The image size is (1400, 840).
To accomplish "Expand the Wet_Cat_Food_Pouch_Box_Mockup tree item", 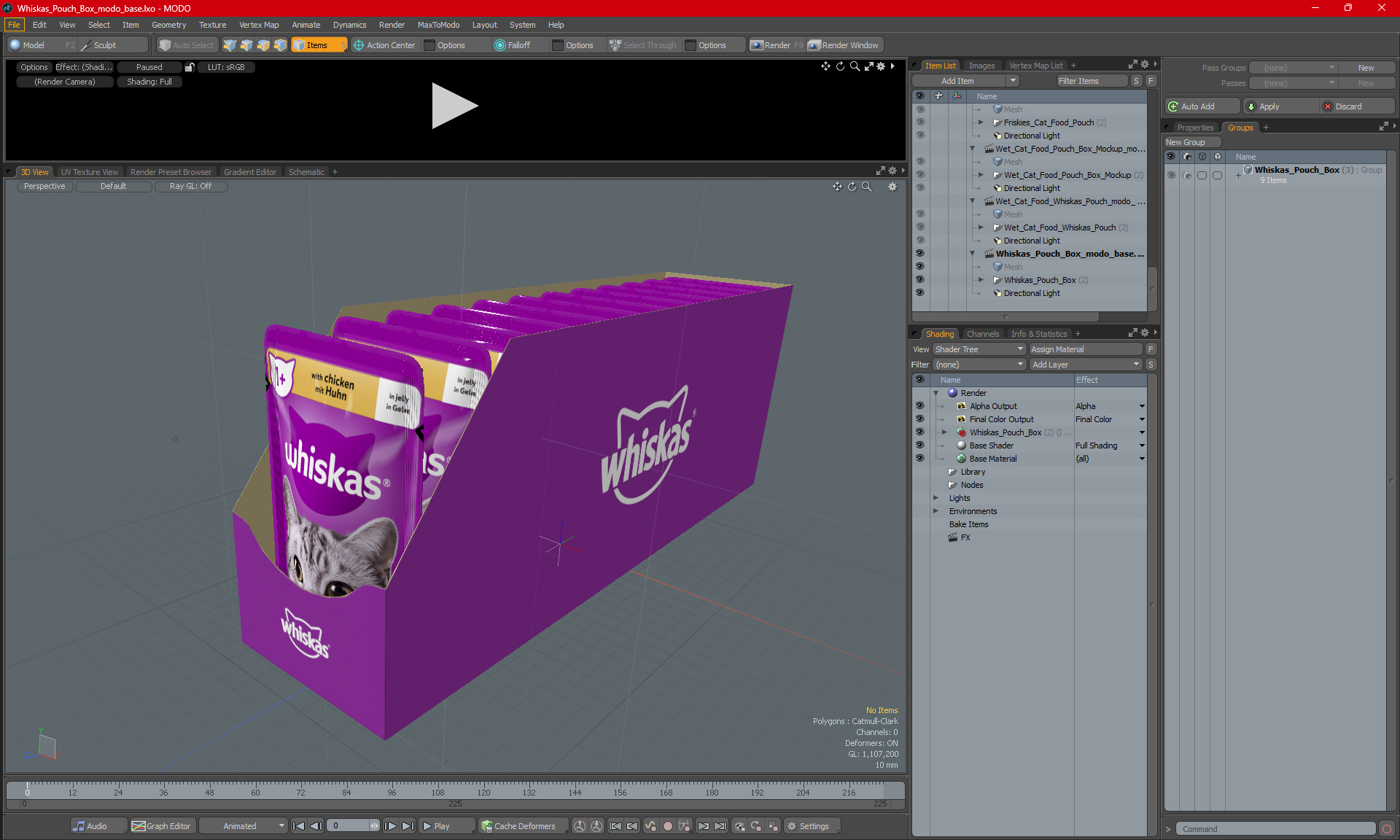I will point(981,175).
